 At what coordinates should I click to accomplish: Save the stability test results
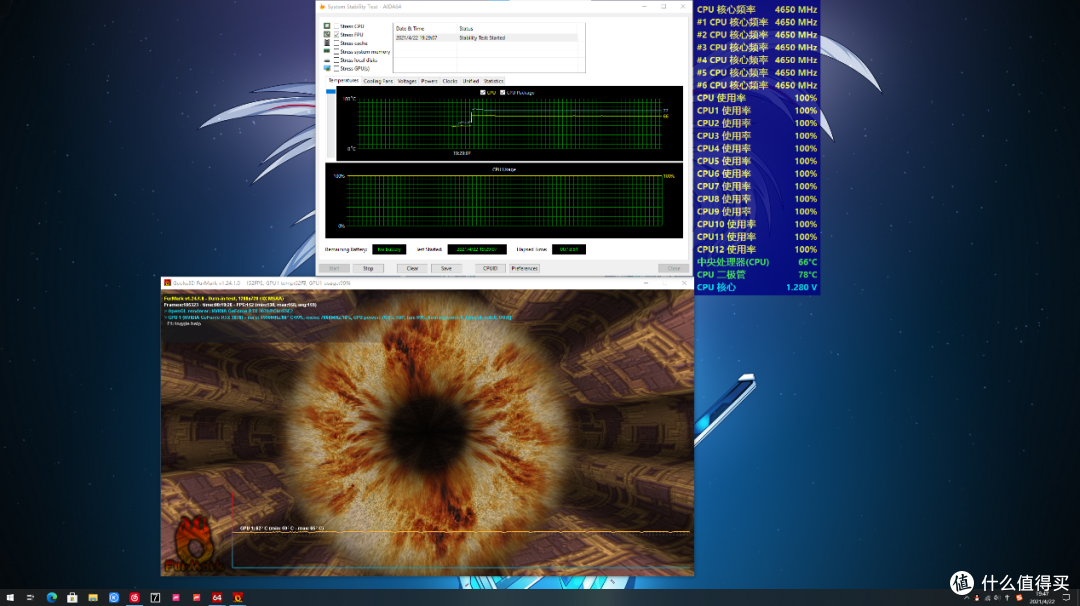click(x=446, y=269)
